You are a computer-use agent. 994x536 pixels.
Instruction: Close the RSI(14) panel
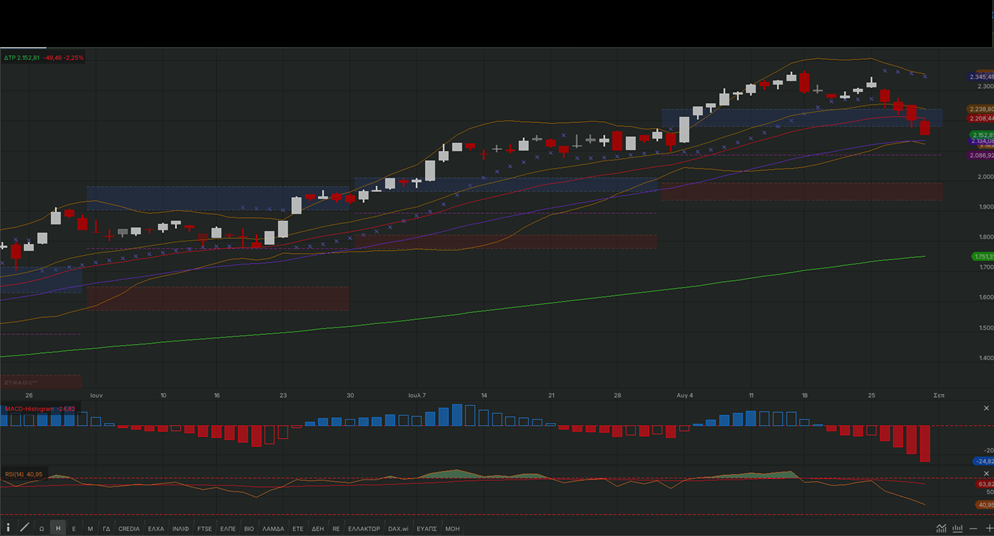pyautogui.click(x=986, y=473)
